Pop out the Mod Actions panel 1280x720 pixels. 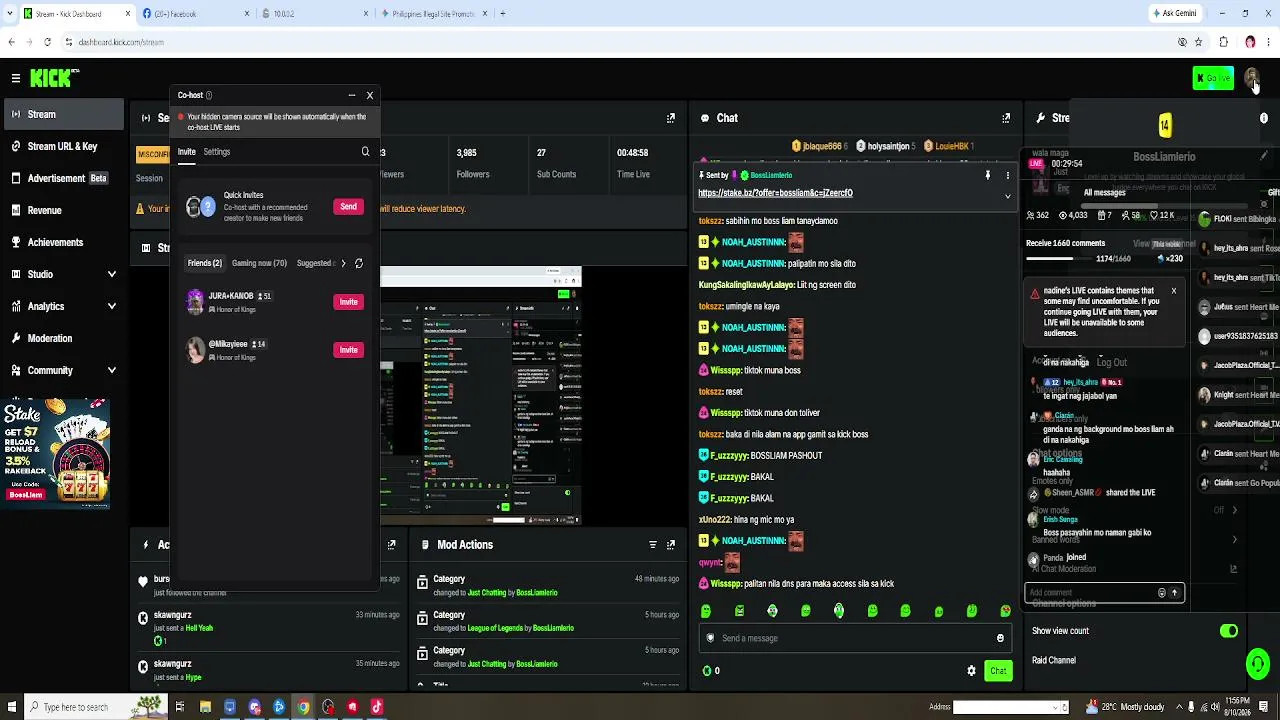671,545
